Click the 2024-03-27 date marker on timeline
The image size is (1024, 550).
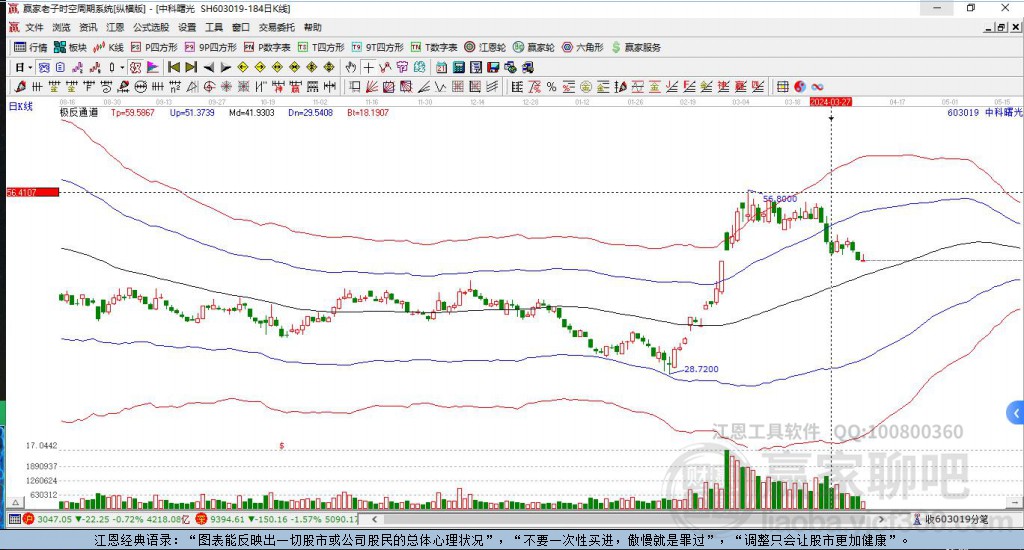click(831, 102)
